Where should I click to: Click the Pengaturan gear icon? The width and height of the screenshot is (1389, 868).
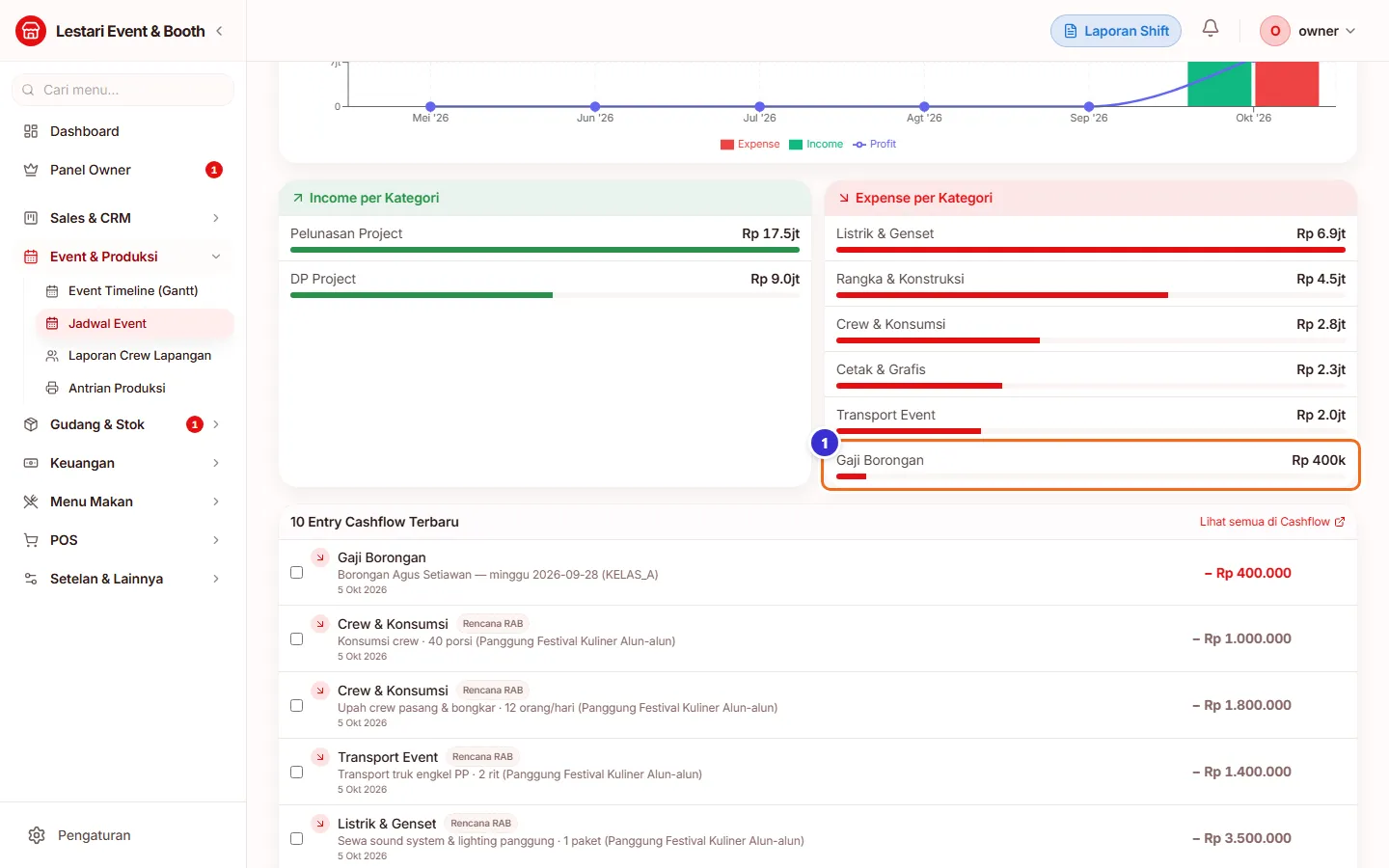tap(37, 835)
